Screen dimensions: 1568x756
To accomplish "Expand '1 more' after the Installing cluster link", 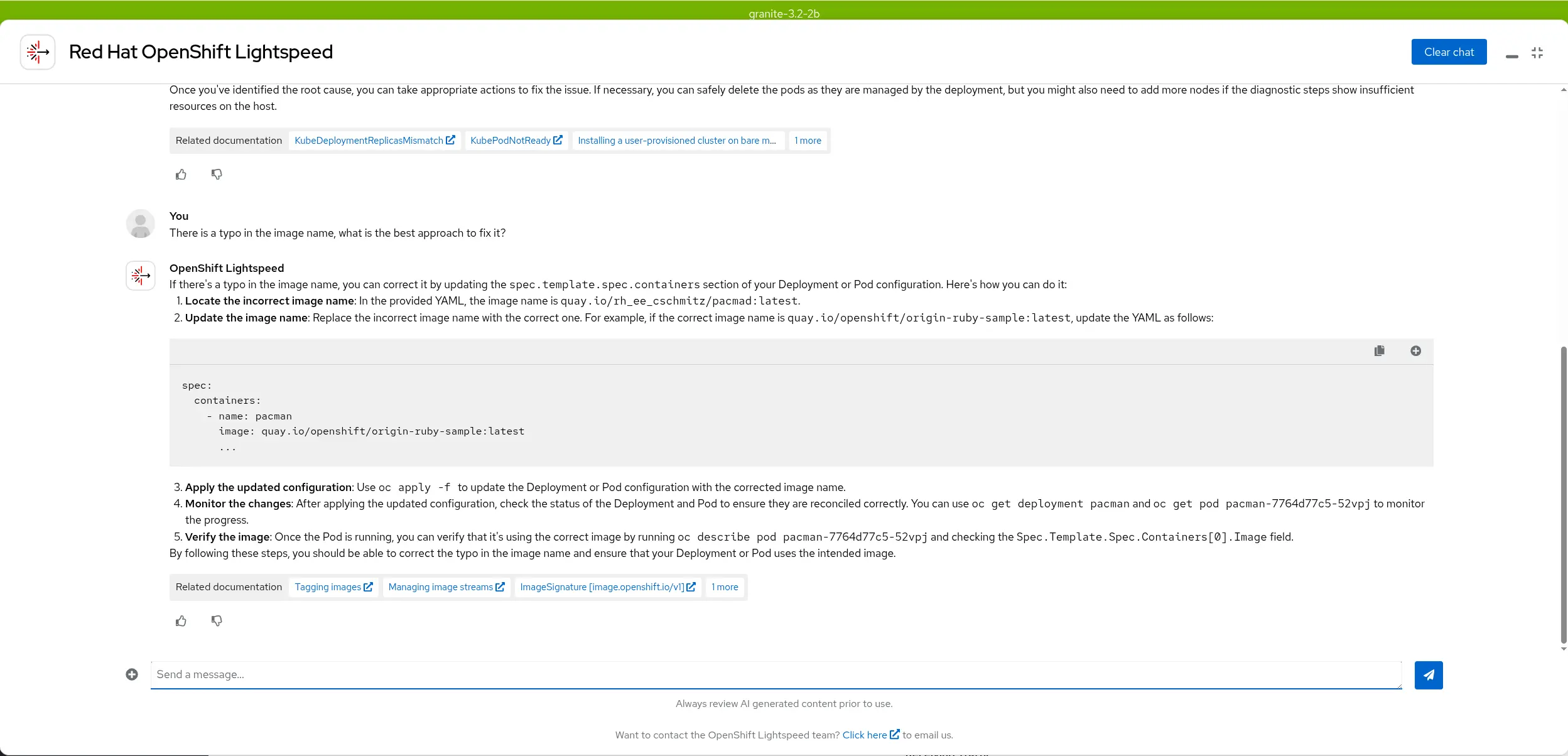I will click(x=808, y=141).
